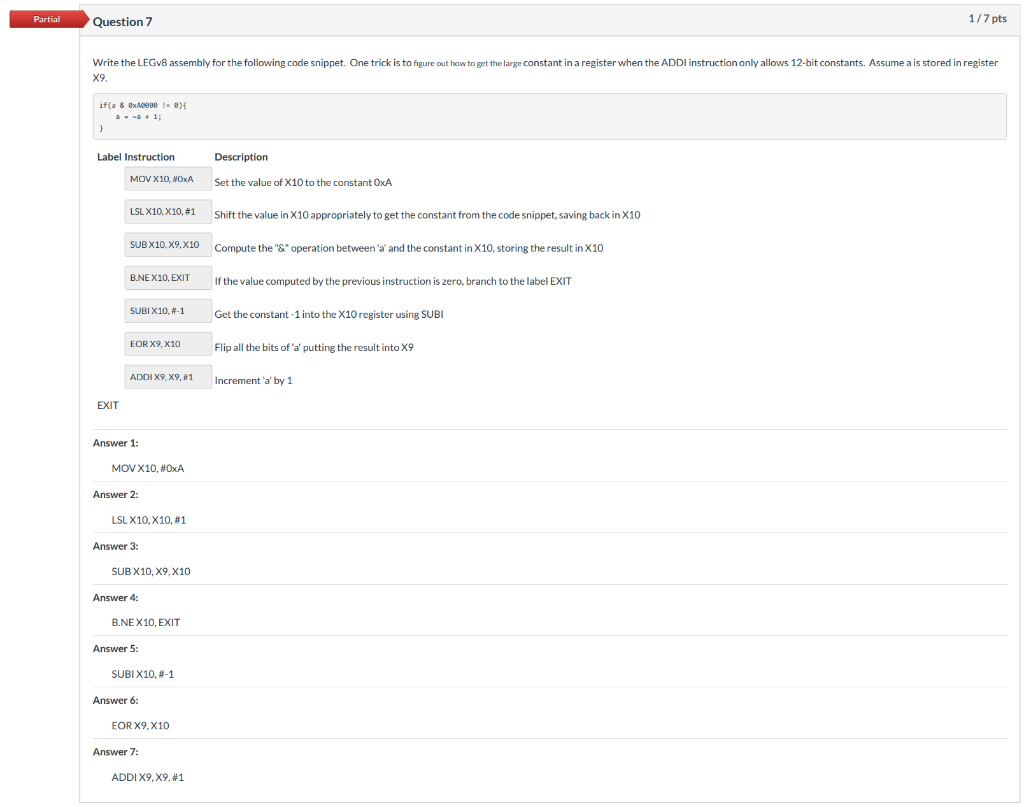This screenshot has height=807, width=1024.
Task: Click the Description column header
Action: coord(241,157)
